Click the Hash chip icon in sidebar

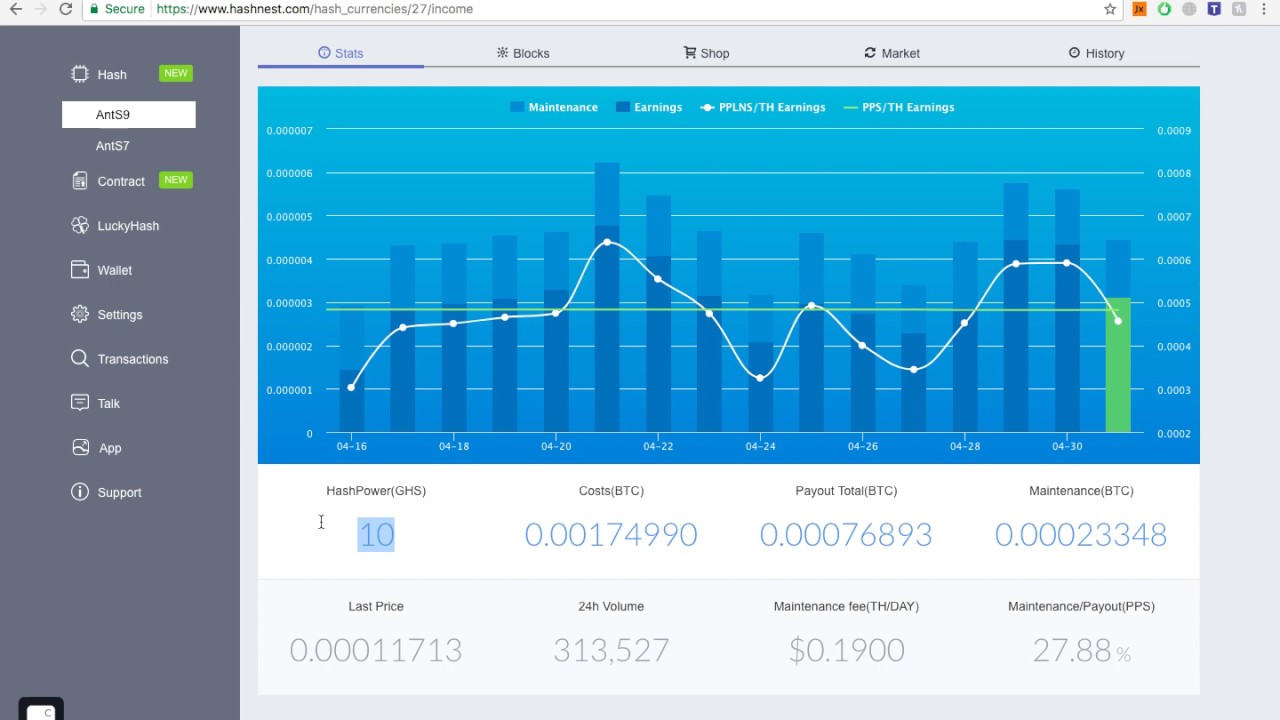point(80,74)
